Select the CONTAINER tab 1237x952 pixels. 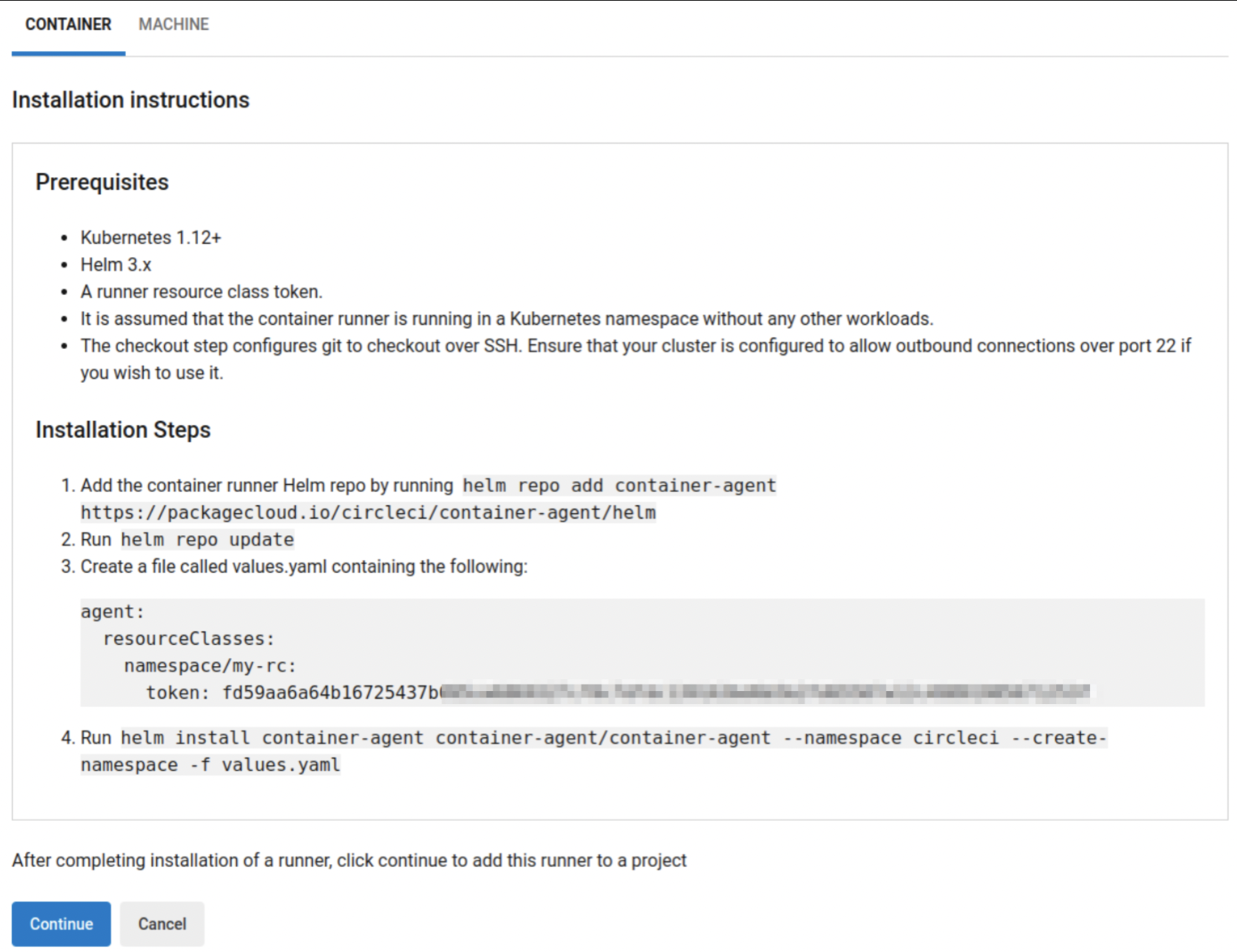click(68, 24)
